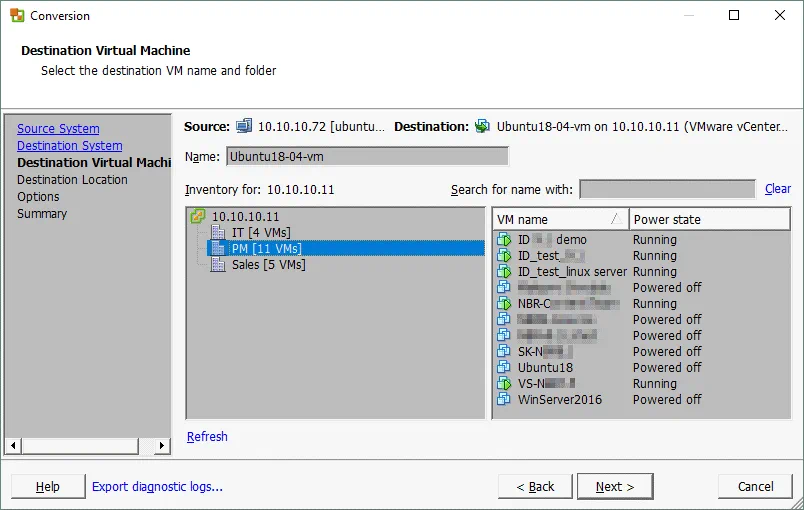Select the PM [11 VMs] folder
This screenshot has width=804, height=510.
click(266, 248)
